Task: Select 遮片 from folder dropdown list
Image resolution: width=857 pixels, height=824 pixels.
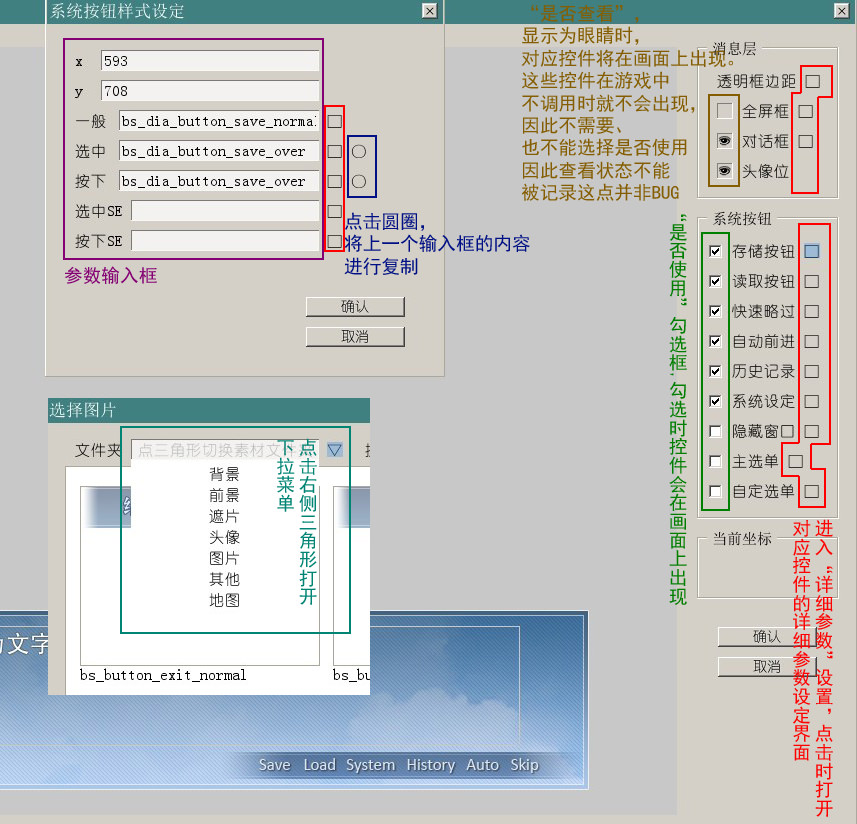Action: click(224, 516)
